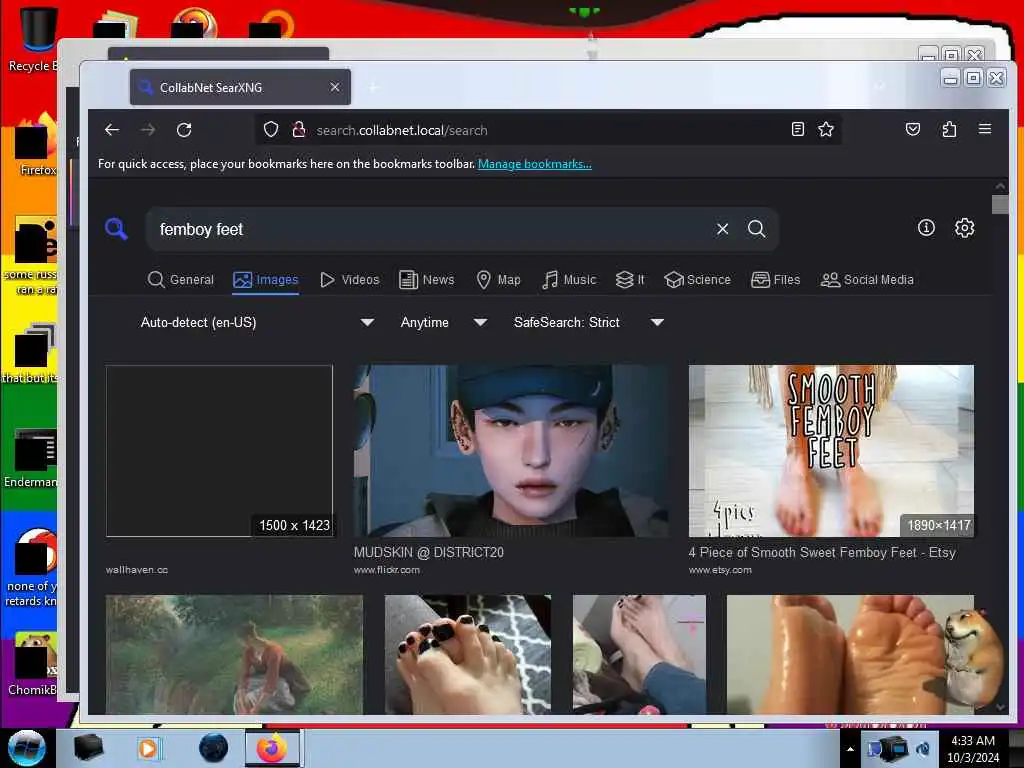Image resolution: width=1024 pixels, height=768 pixels.
Task: Click the Manage bookmarks link
Action: click(x=535, y=164)
